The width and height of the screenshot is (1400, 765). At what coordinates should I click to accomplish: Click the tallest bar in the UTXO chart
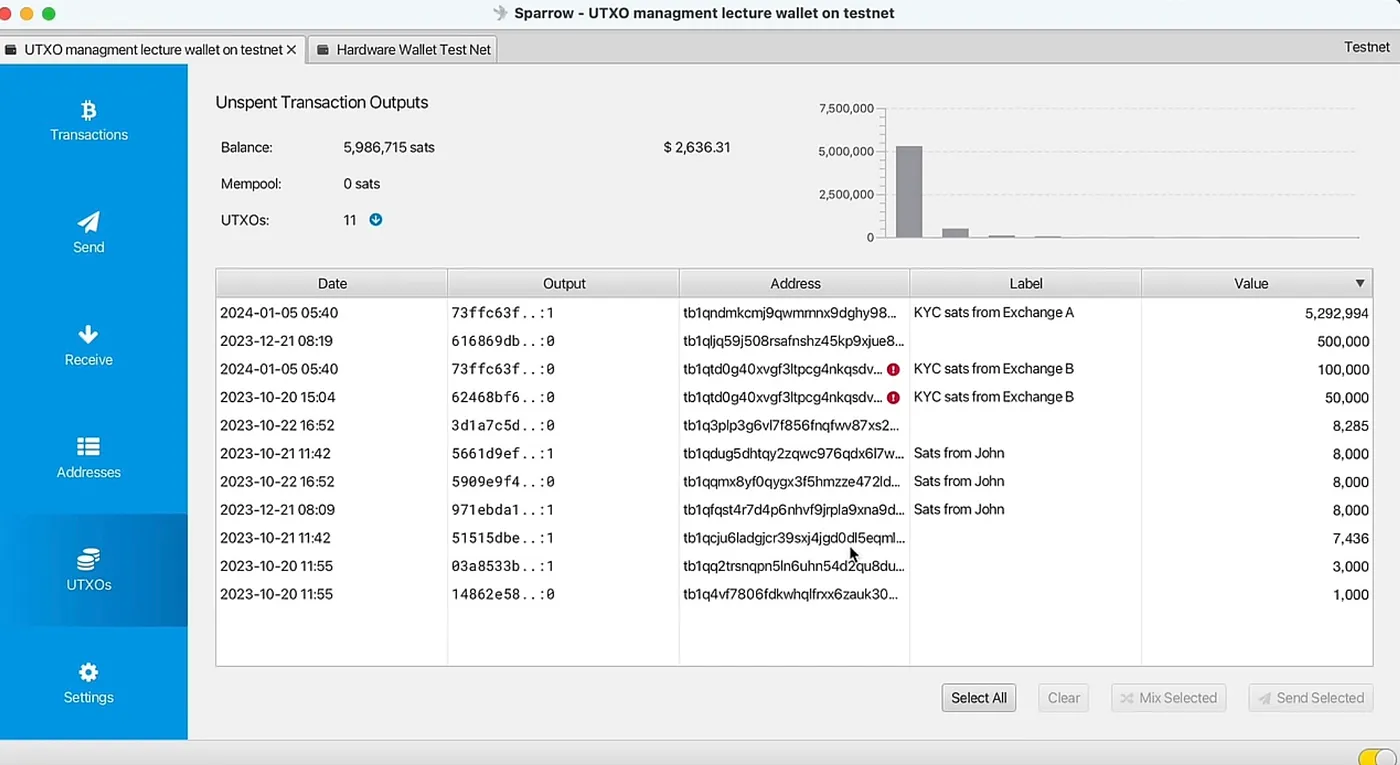909,192
